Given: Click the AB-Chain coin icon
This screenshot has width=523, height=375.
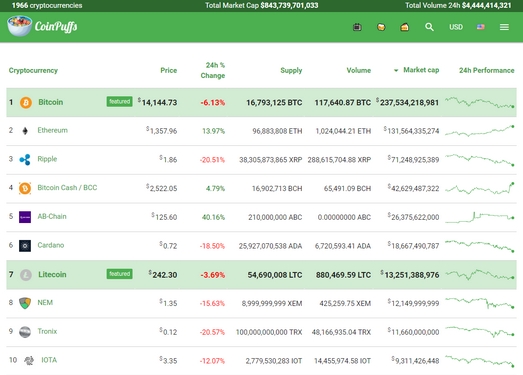Looking at the screenshot, I should (25, 217).
